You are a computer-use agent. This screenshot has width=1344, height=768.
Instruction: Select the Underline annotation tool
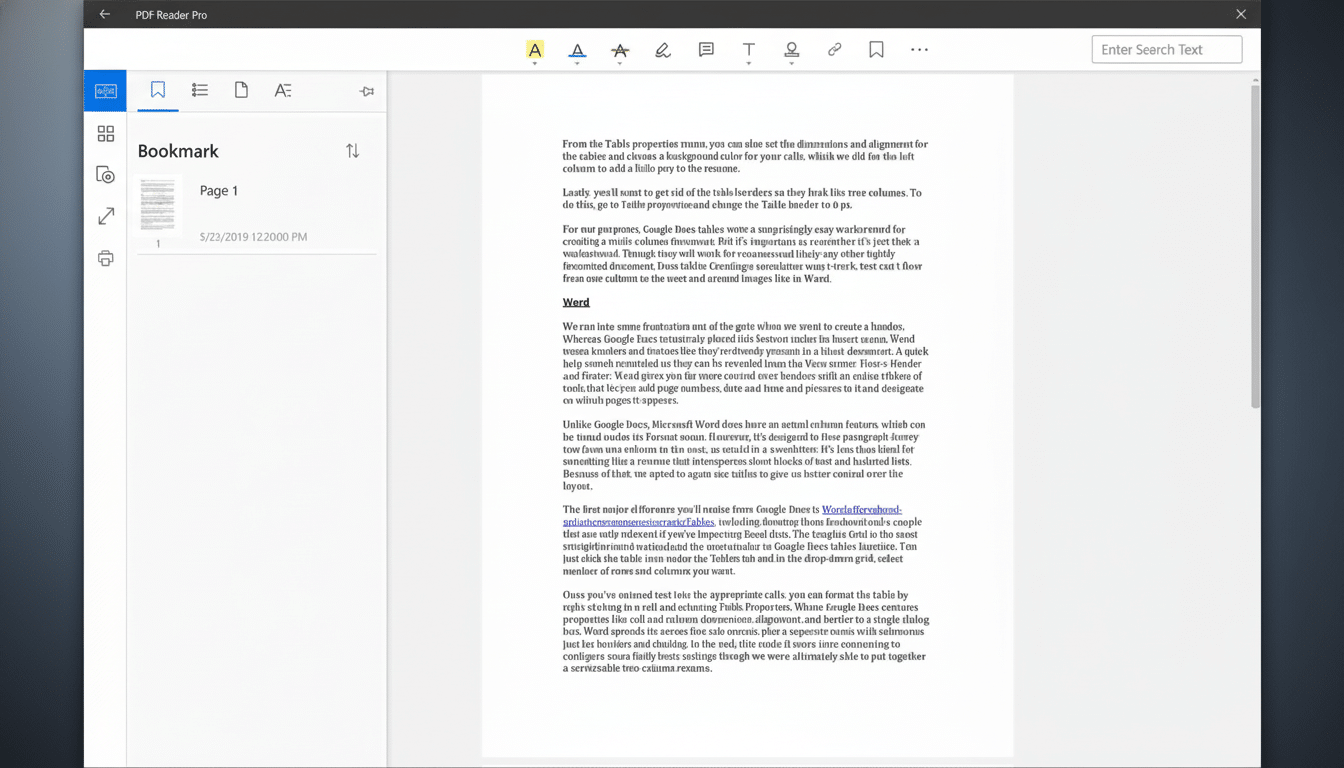coord(577,49)
